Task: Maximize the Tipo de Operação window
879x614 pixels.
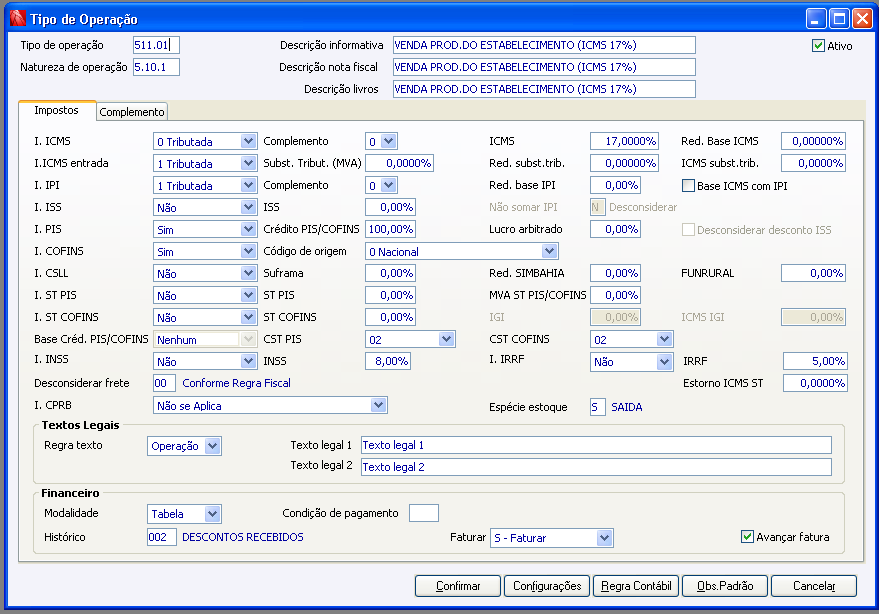Action: tap(839, 18)
